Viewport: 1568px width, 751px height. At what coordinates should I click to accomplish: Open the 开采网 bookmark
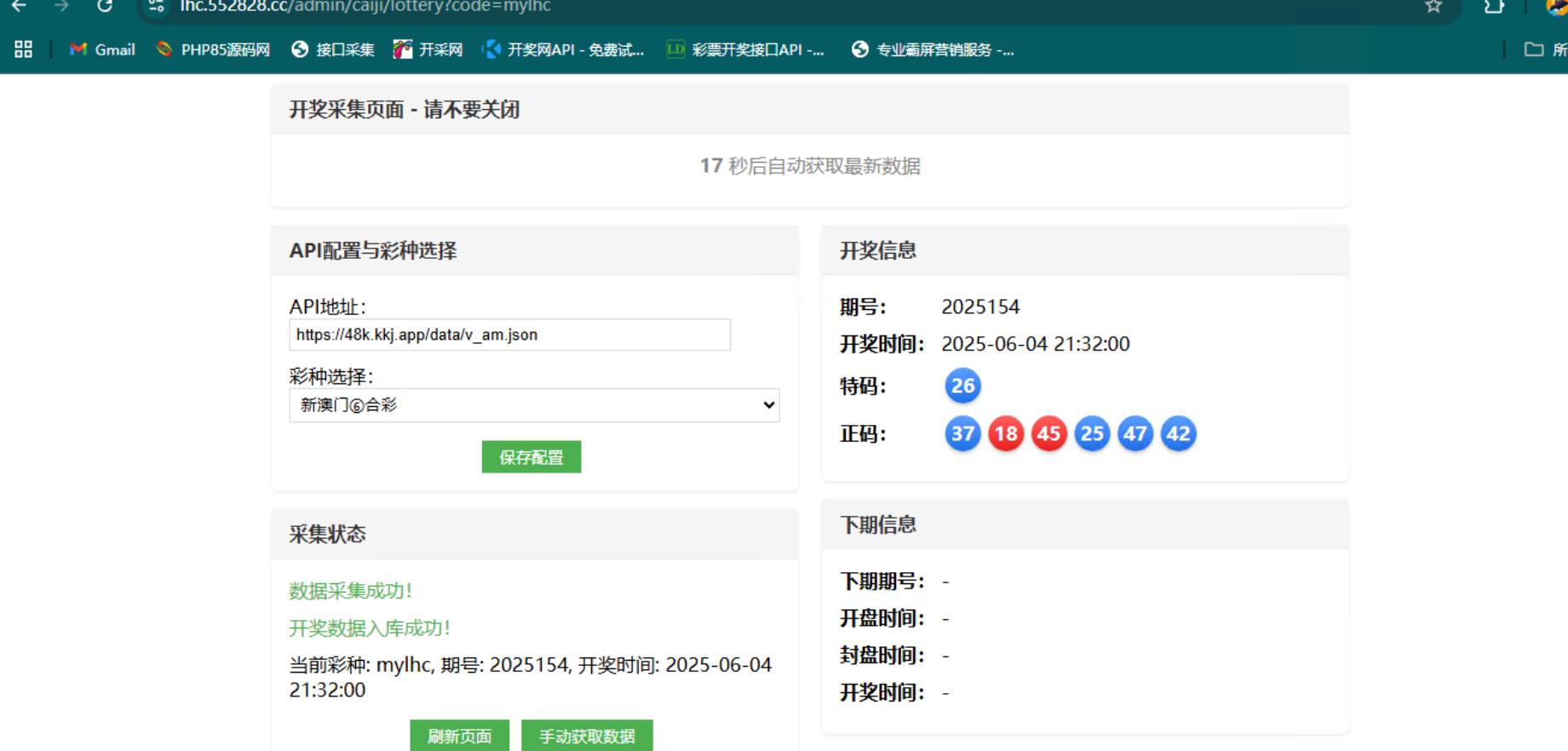coord(428,49)
